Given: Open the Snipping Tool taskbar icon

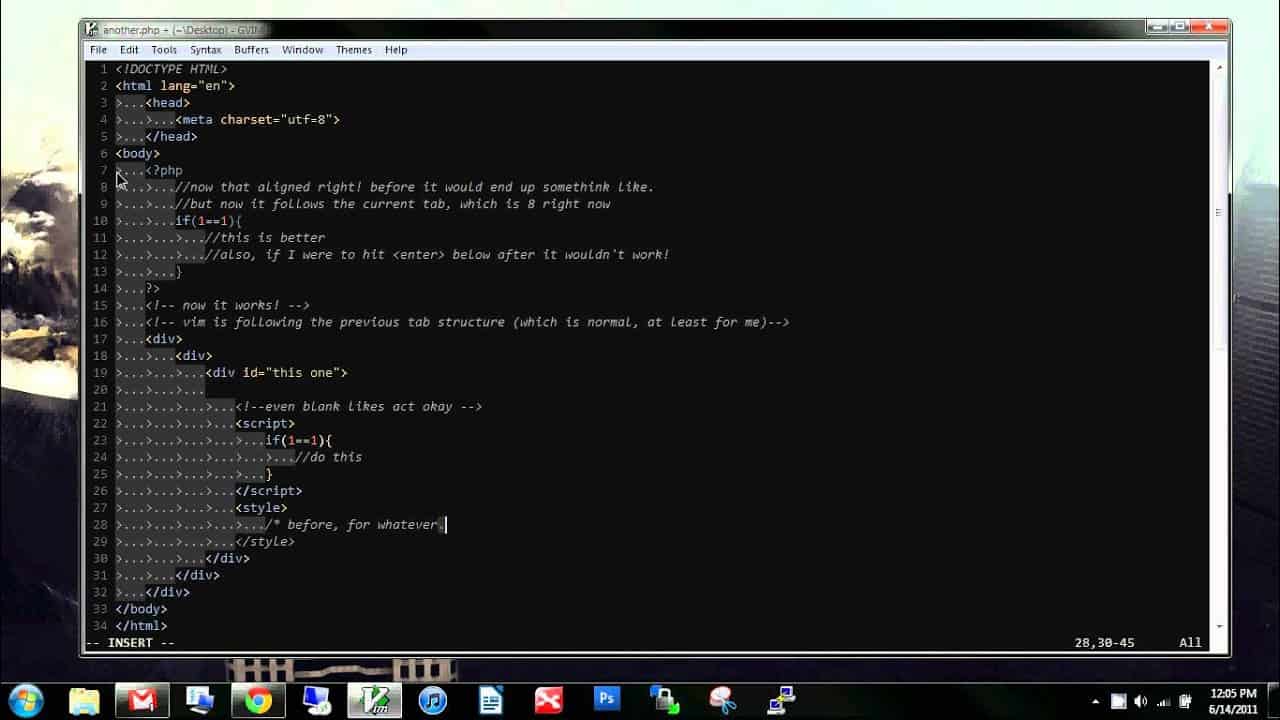Looking at the screenshot, I should [723, 701].
